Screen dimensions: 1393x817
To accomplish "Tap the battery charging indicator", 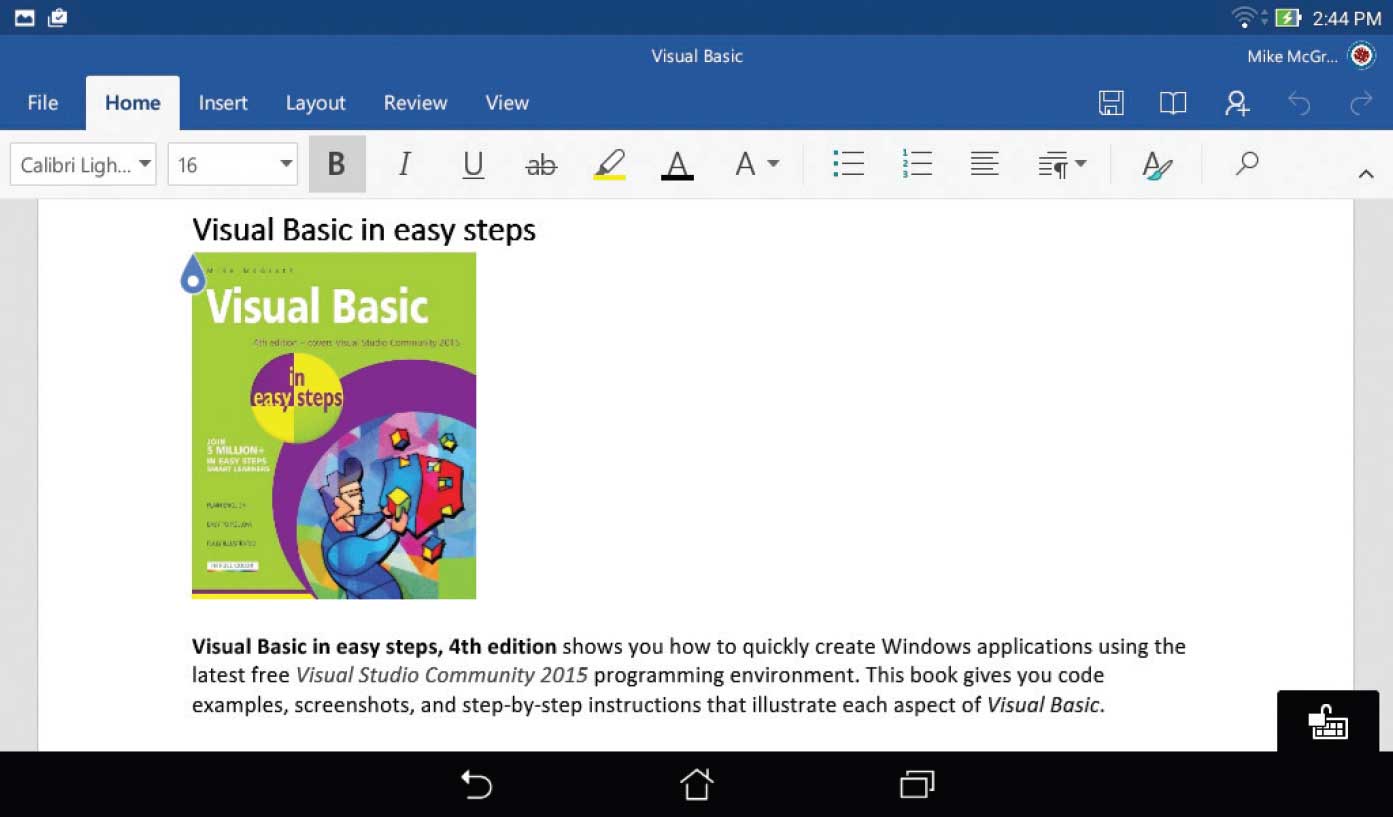I will 1288,18.
